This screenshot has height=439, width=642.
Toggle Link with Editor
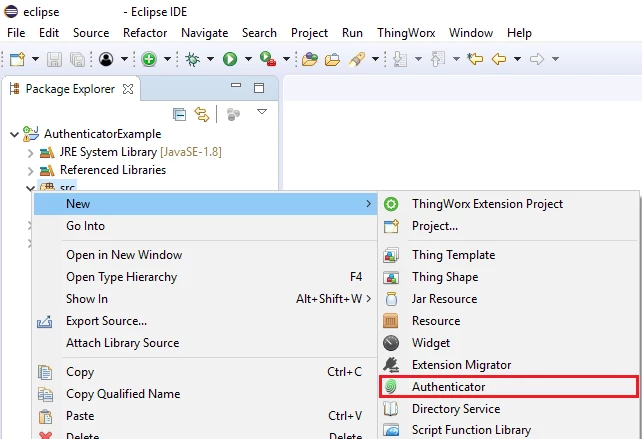click(x=202, y=114)
